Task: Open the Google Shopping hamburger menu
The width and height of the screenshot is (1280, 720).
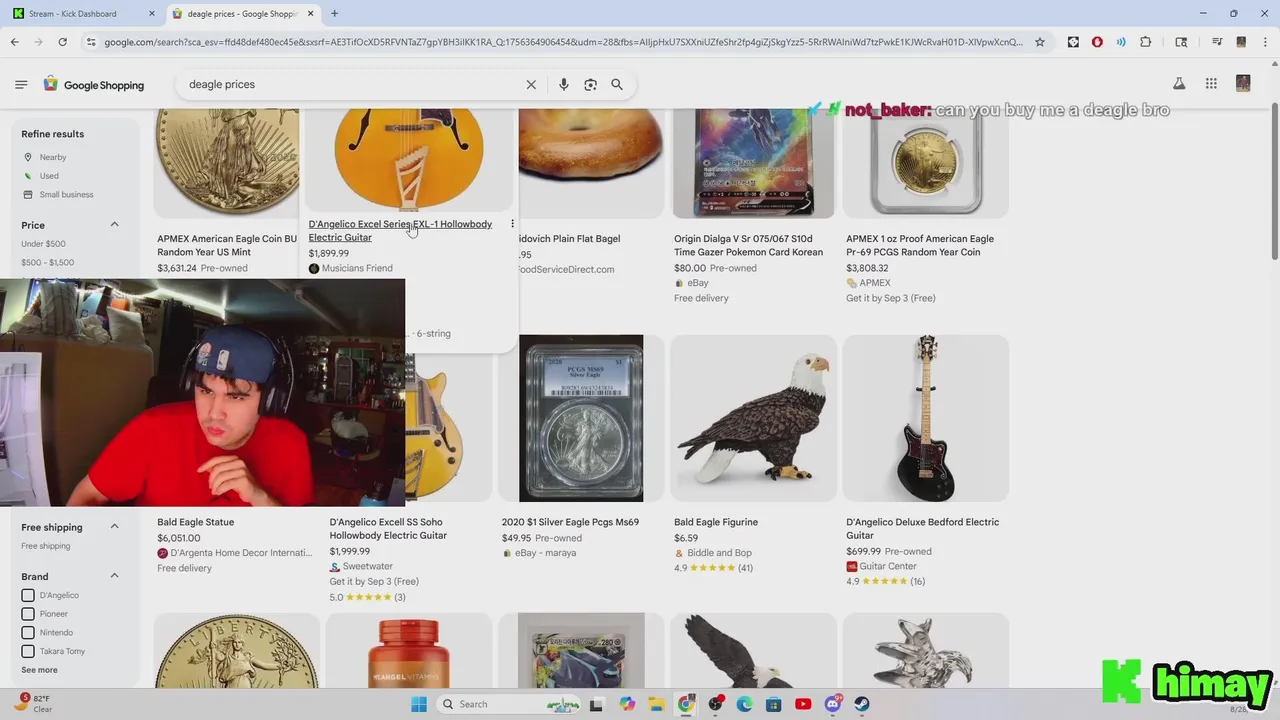Action: pos(21,85)
